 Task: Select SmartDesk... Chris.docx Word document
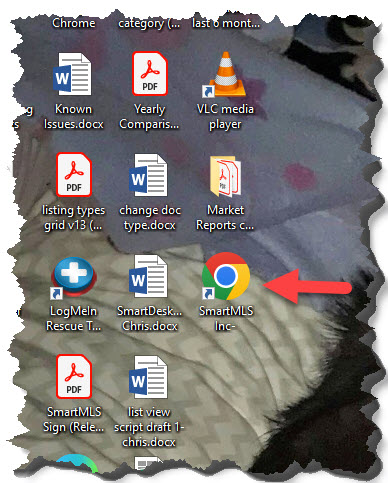148,276
